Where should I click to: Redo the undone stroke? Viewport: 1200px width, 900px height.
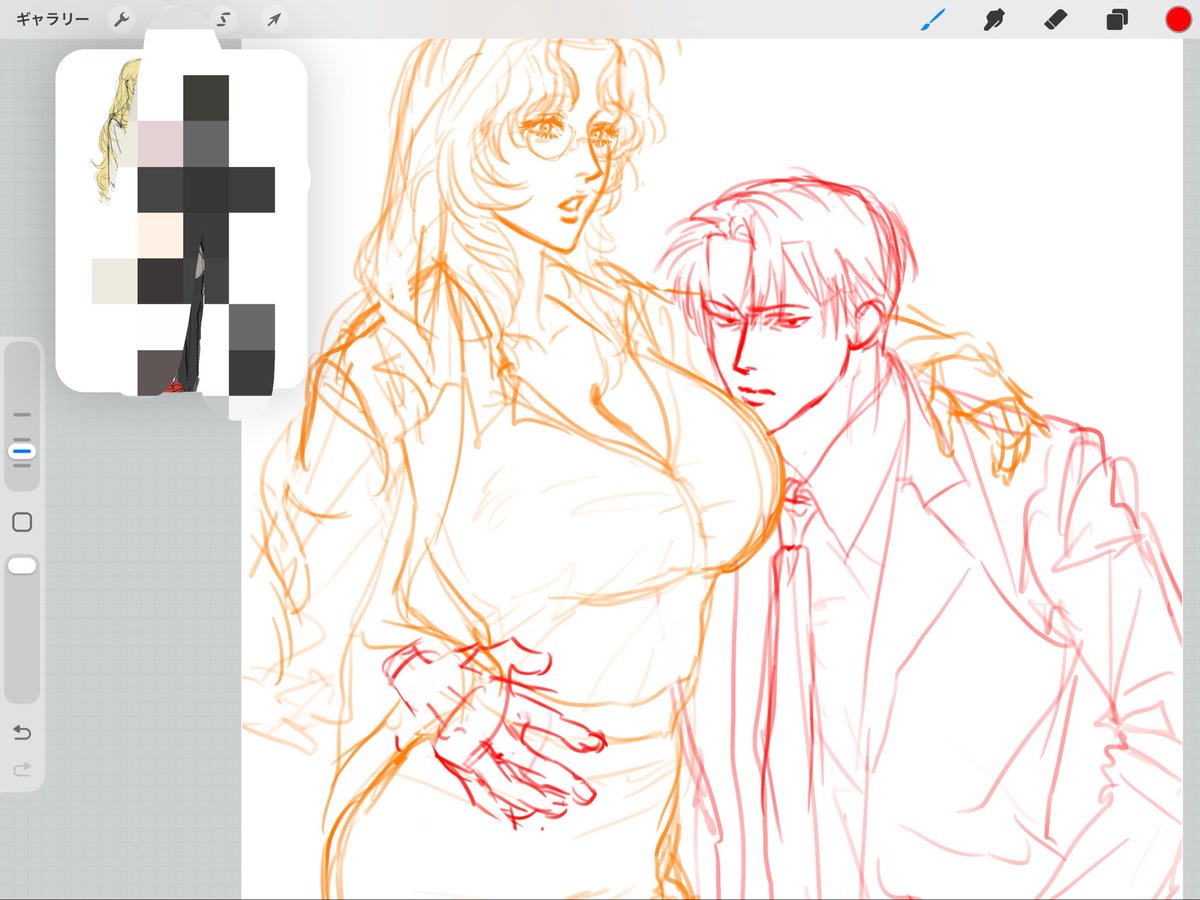[x=22, y=769]
